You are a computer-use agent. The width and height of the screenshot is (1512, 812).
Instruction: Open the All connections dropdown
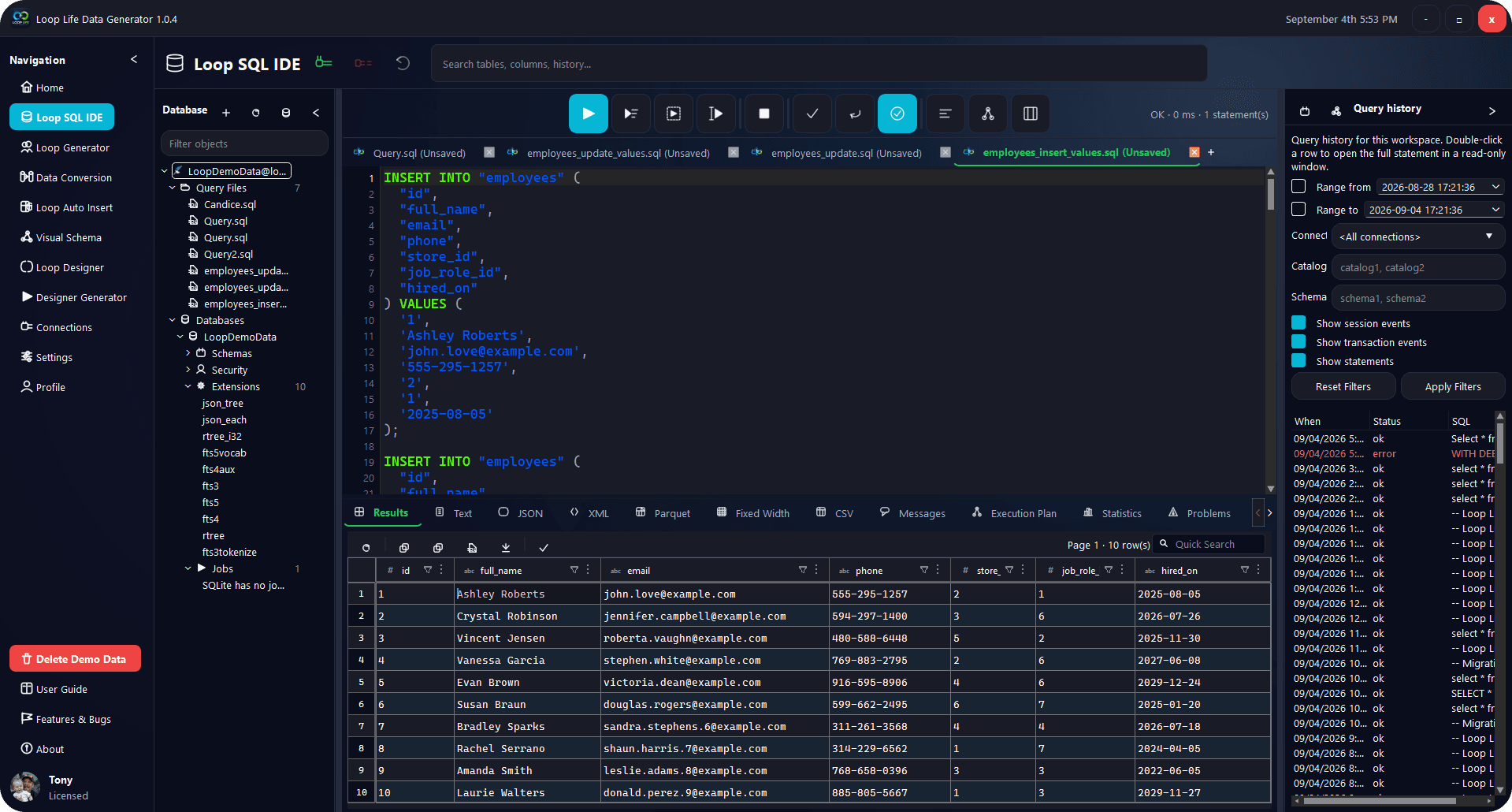click(1418, 237)
